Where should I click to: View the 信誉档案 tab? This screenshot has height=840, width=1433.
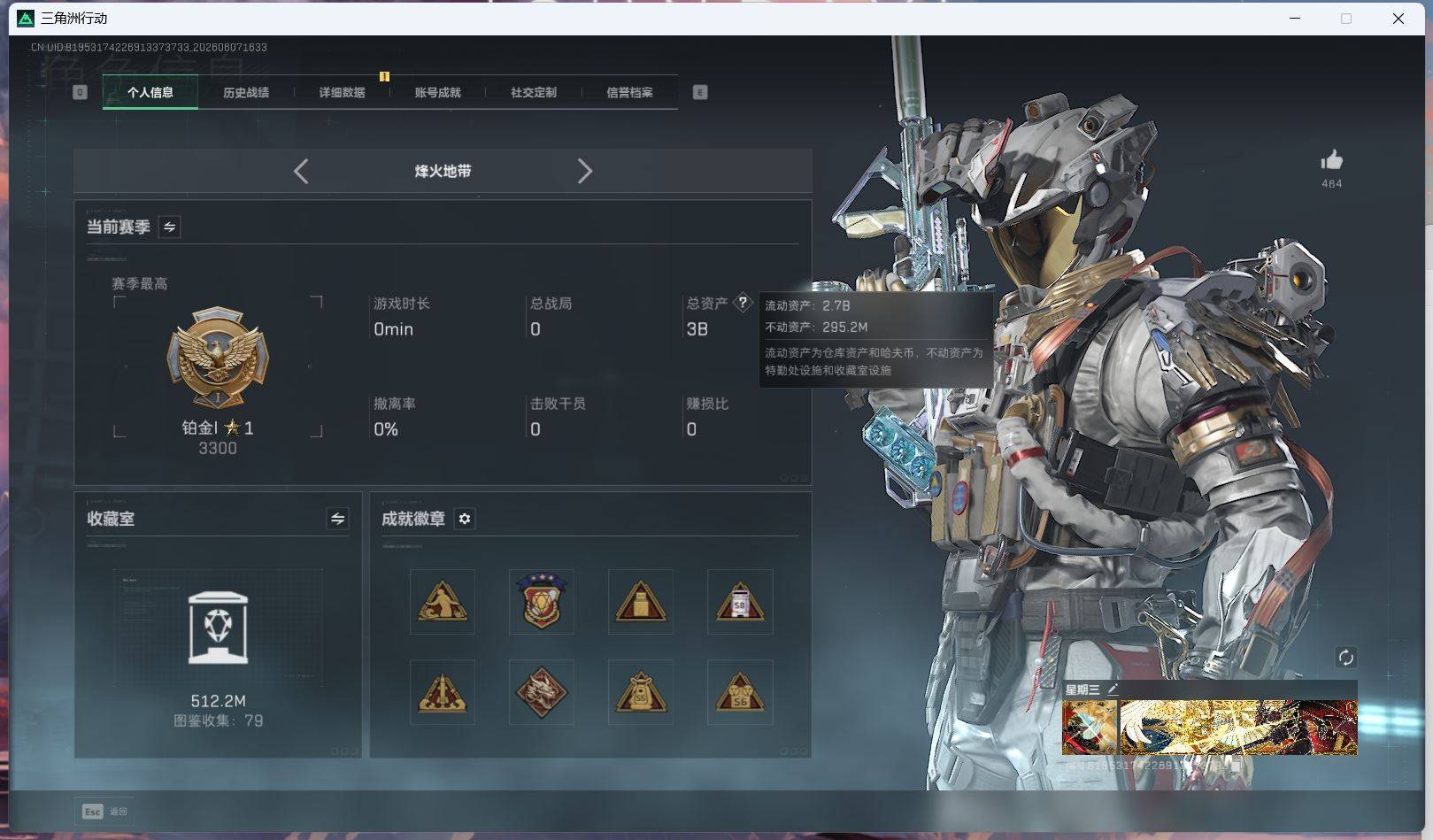pyautogui.click(x=629, y=92)
